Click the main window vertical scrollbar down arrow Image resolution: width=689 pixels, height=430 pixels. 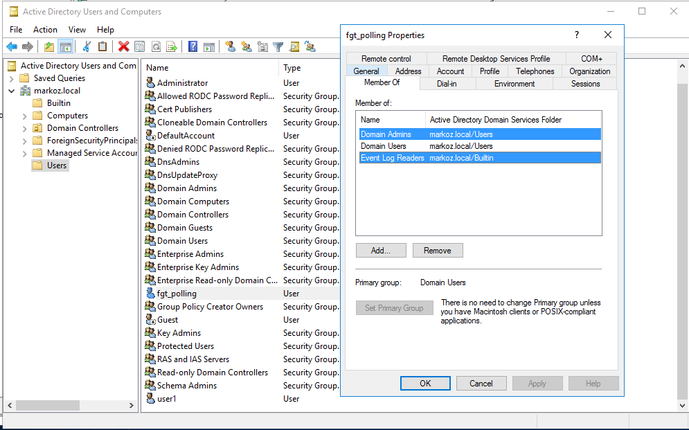[682, 405]
